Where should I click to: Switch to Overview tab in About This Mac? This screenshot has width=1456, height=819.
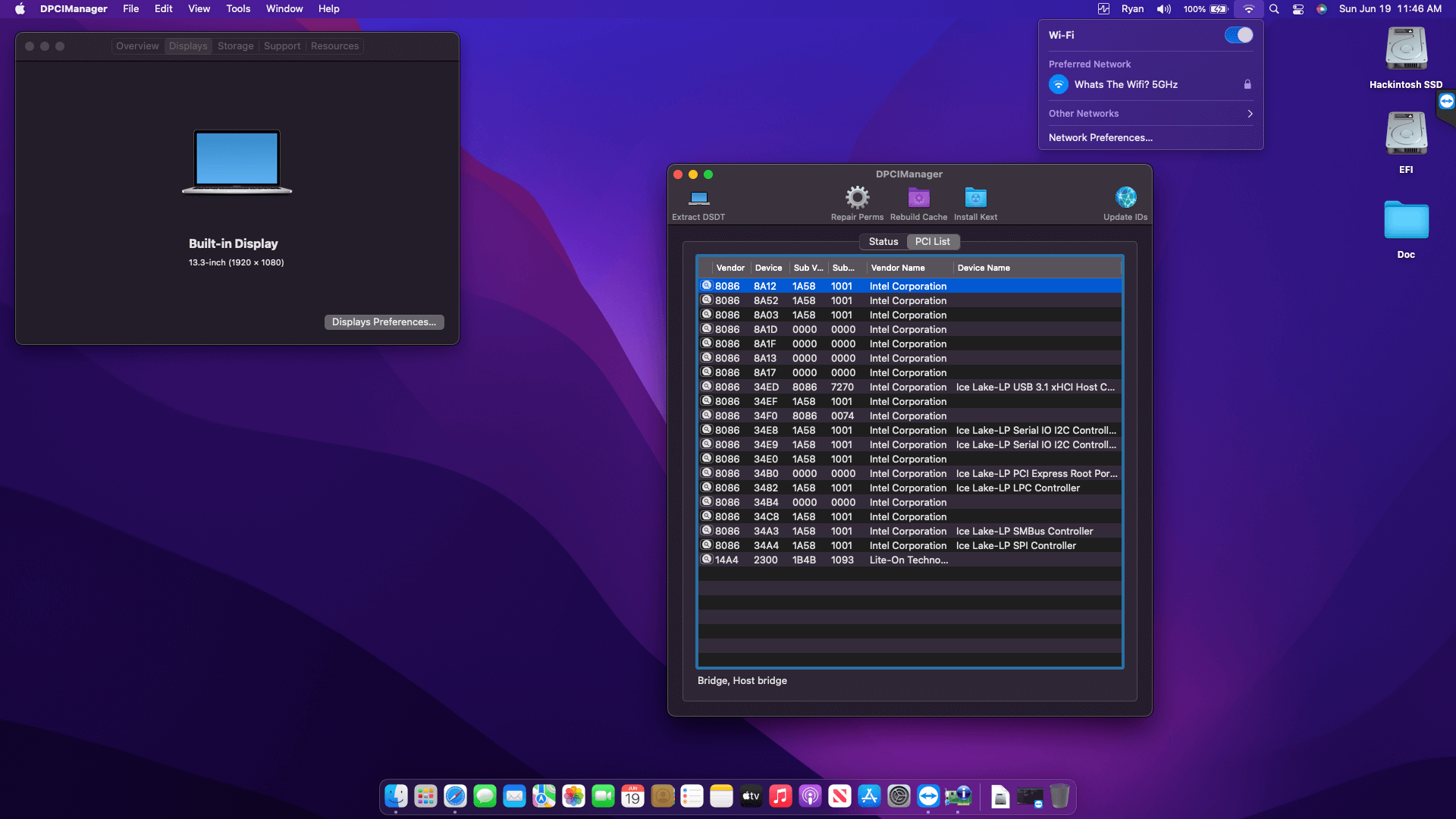pyautogui.click(x=137, y=46)
